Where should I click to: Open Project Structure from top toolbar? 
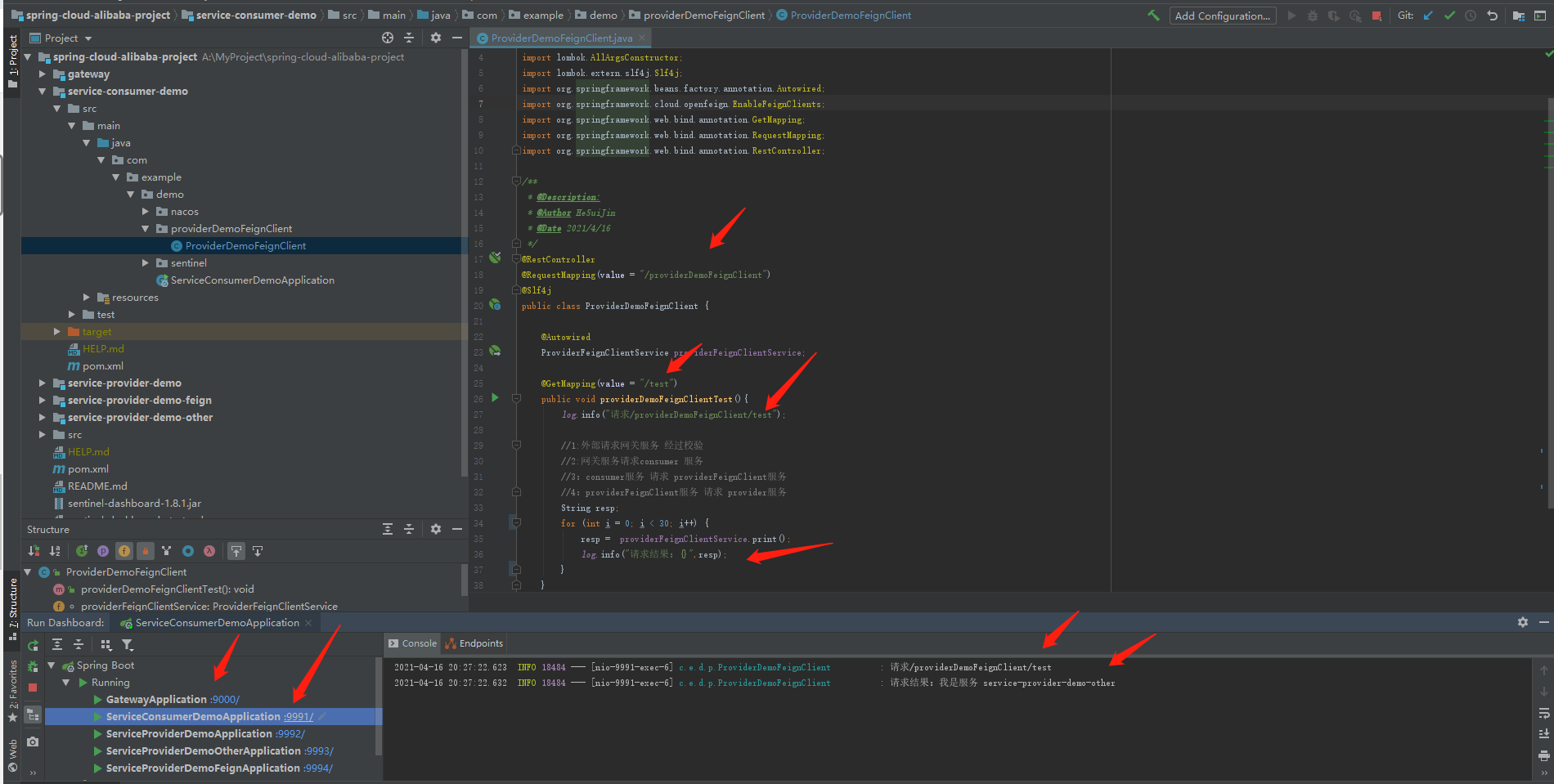1519,16
